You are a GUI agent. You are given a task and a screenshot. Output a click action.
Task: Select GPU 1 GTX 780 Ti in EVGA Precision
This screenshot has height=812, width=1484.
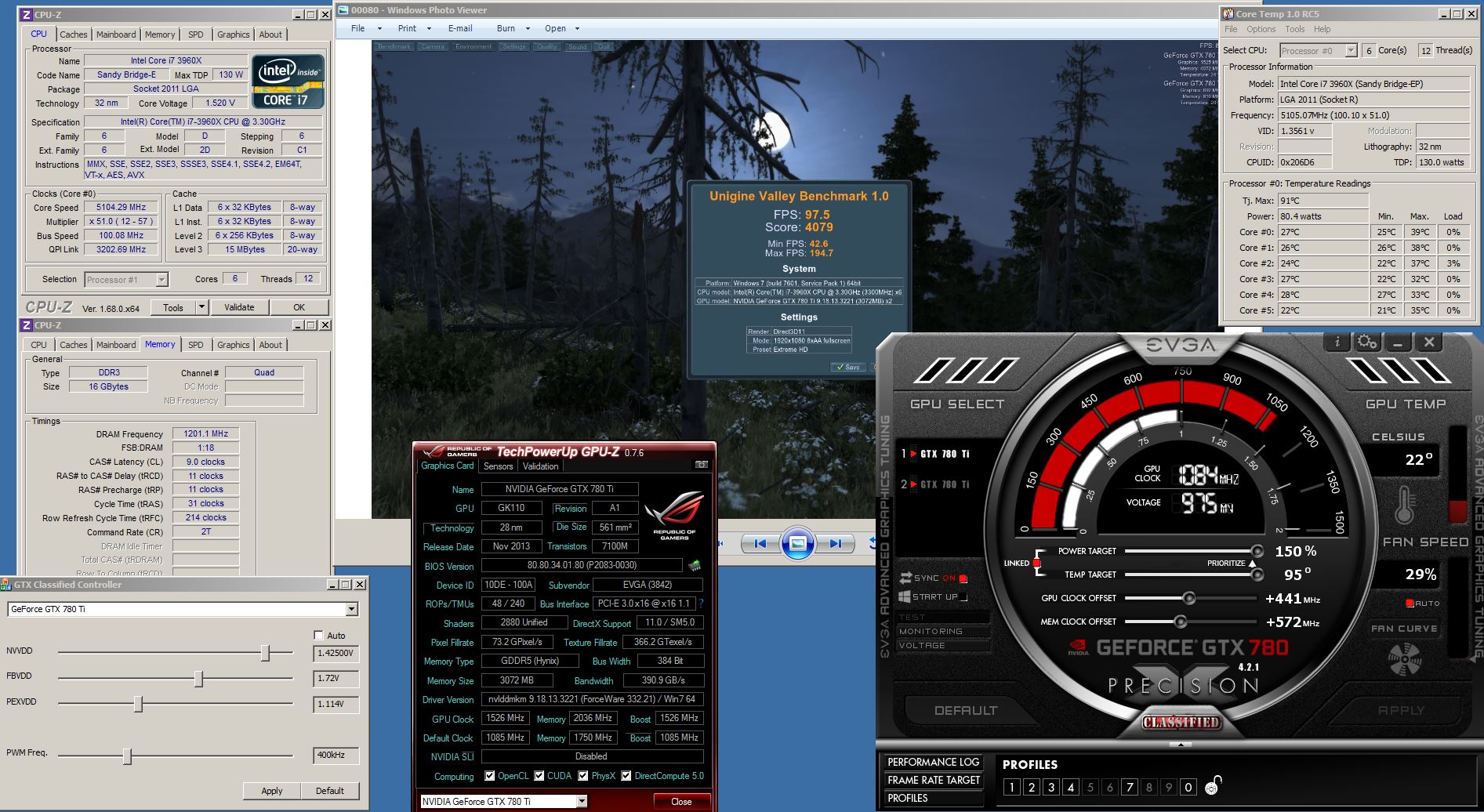point(937,454)
